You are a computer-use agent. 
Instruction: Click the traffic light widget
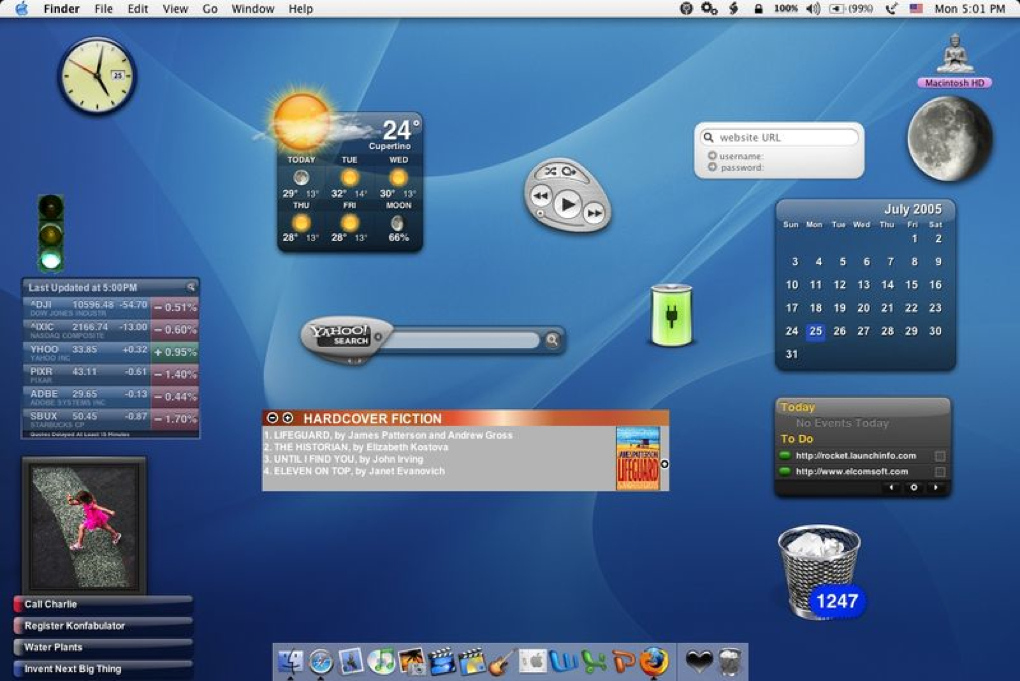pyautogui.click(x=49, y=230)
